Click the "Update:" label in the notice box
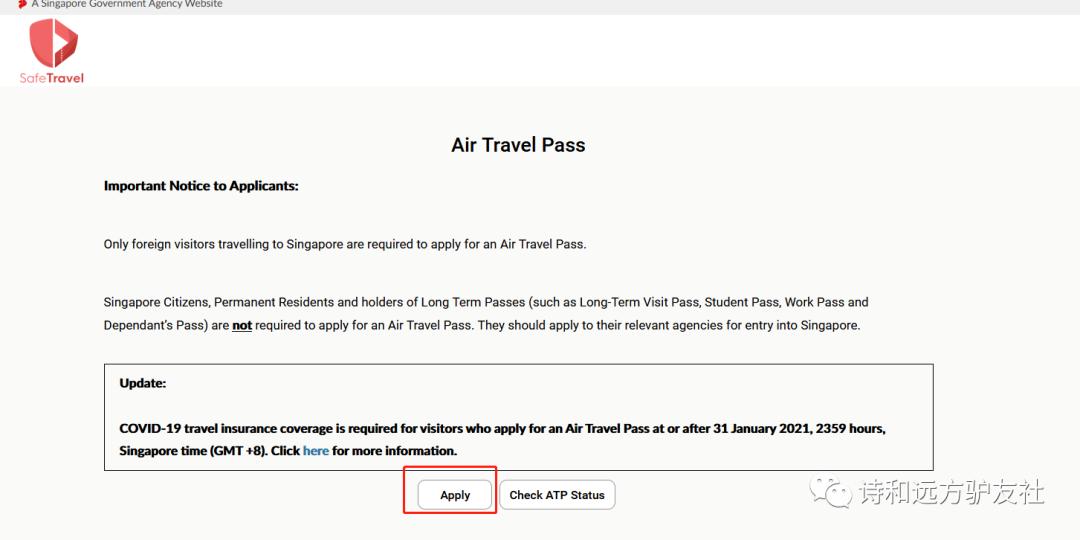This screenshot has width=1080, height=540. (x=143, y=383)
